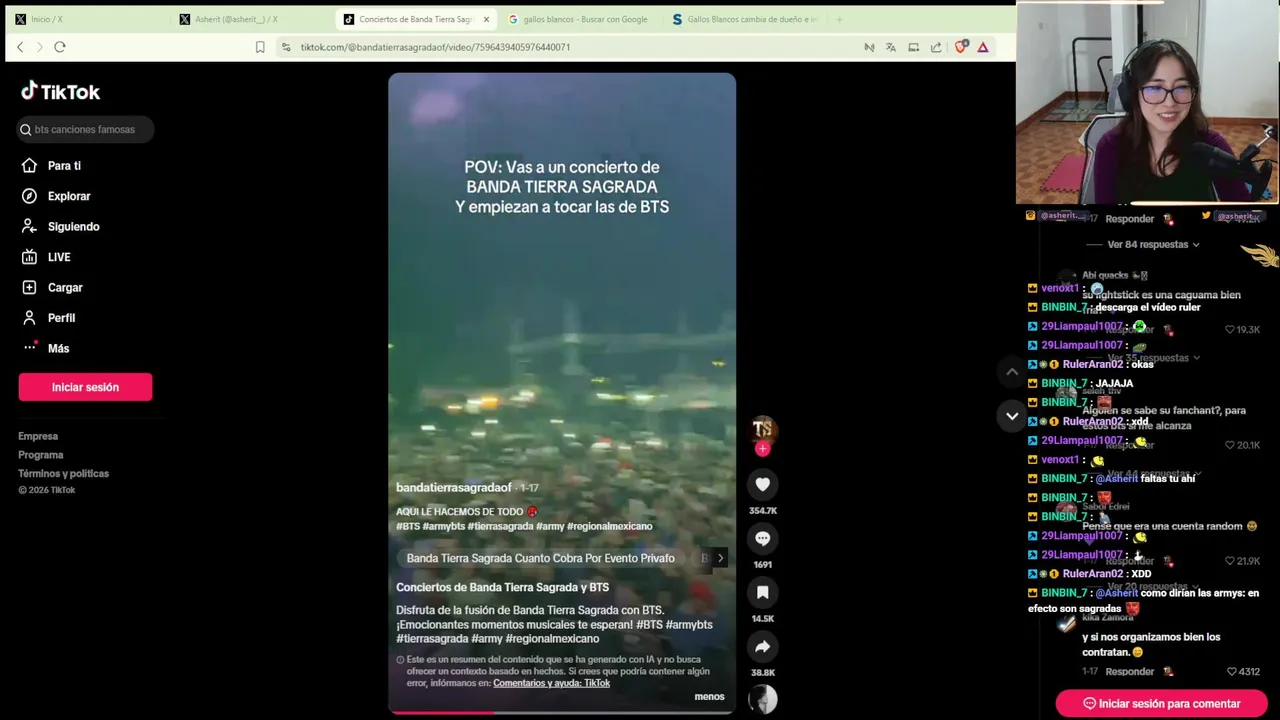Open spinning sound disc thumbnail
The height and width of the screenshot is (720, 1280).
tap(762, 700)
